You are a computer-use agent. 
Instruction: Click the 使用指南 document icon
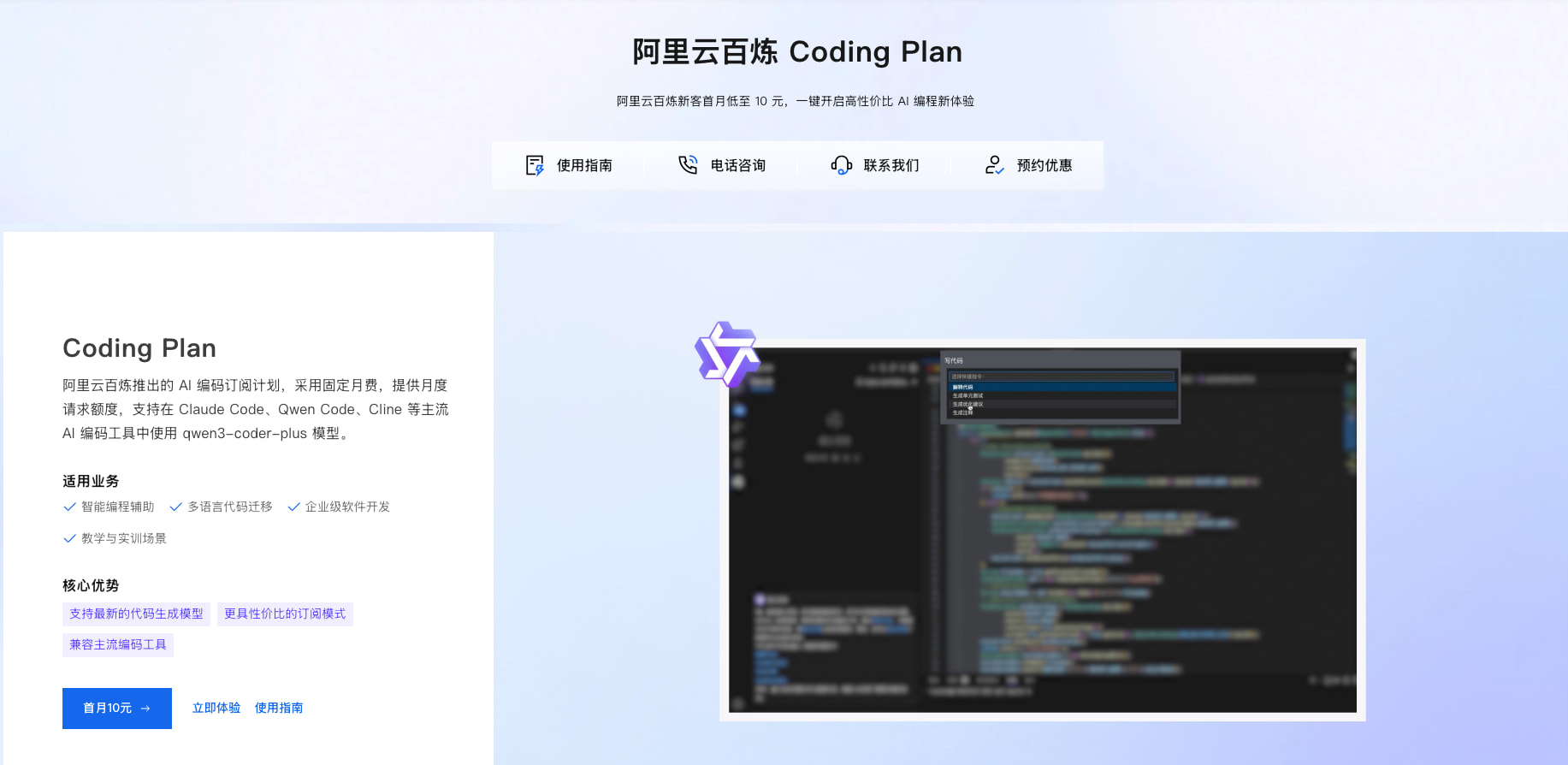click(535, 165)
